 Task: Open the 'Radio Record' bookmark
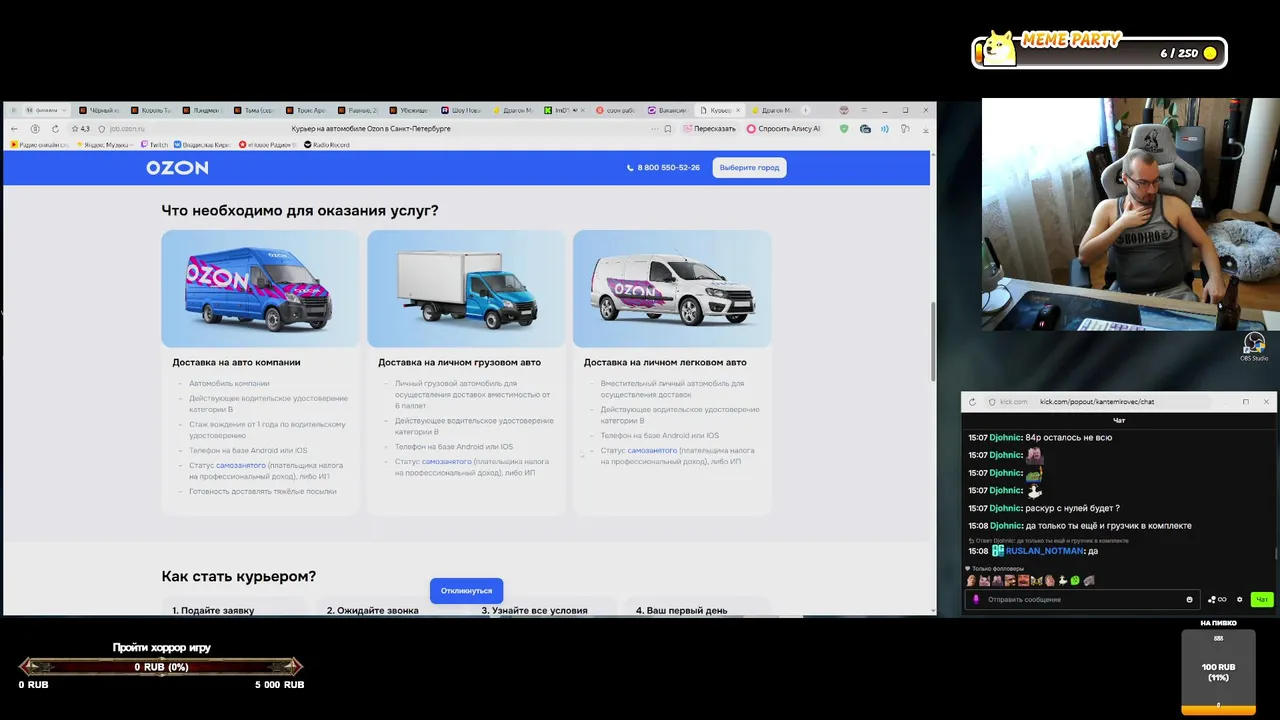coord(327,145)
